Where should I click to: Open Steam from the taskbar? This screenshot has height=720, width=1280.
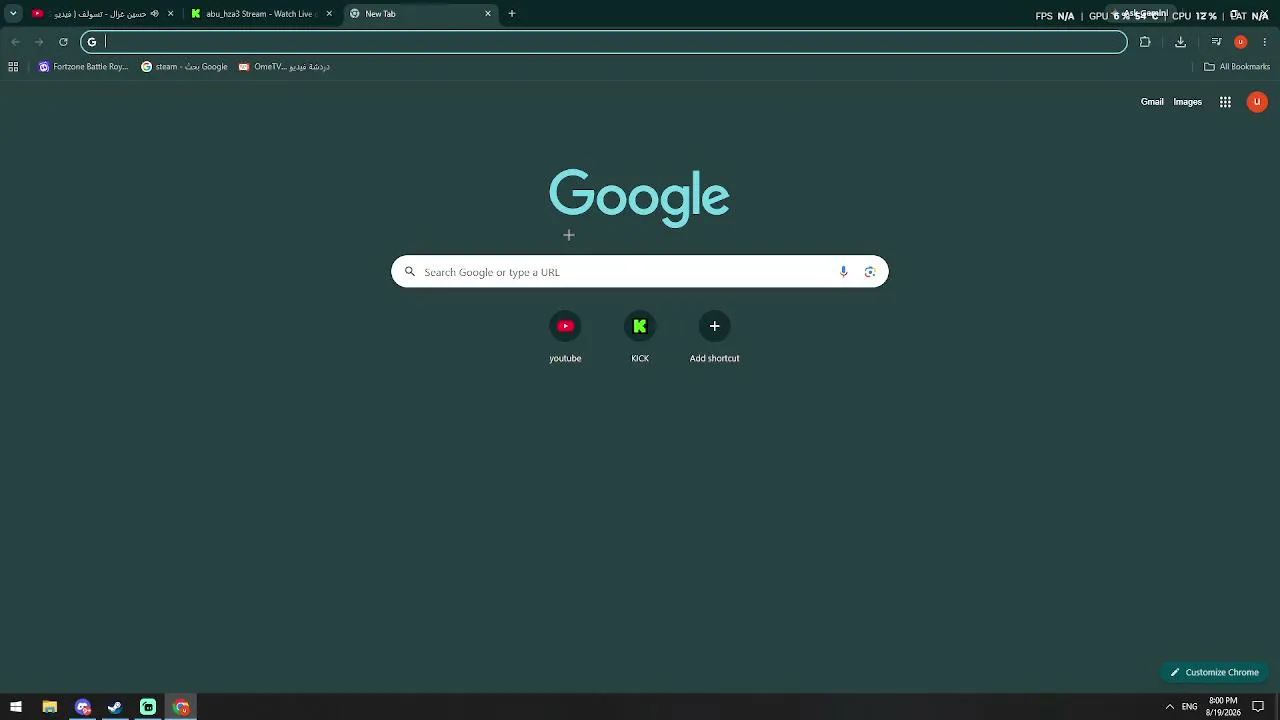click(115, 707)
